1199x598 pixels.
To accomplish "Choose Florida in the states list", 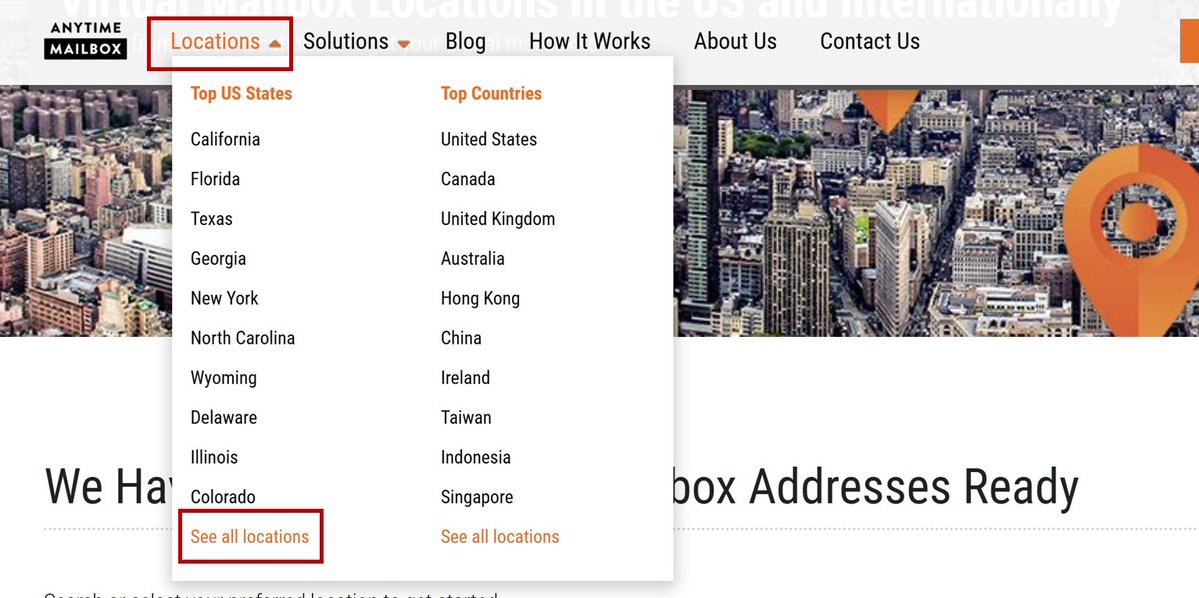I will [215, 179].
